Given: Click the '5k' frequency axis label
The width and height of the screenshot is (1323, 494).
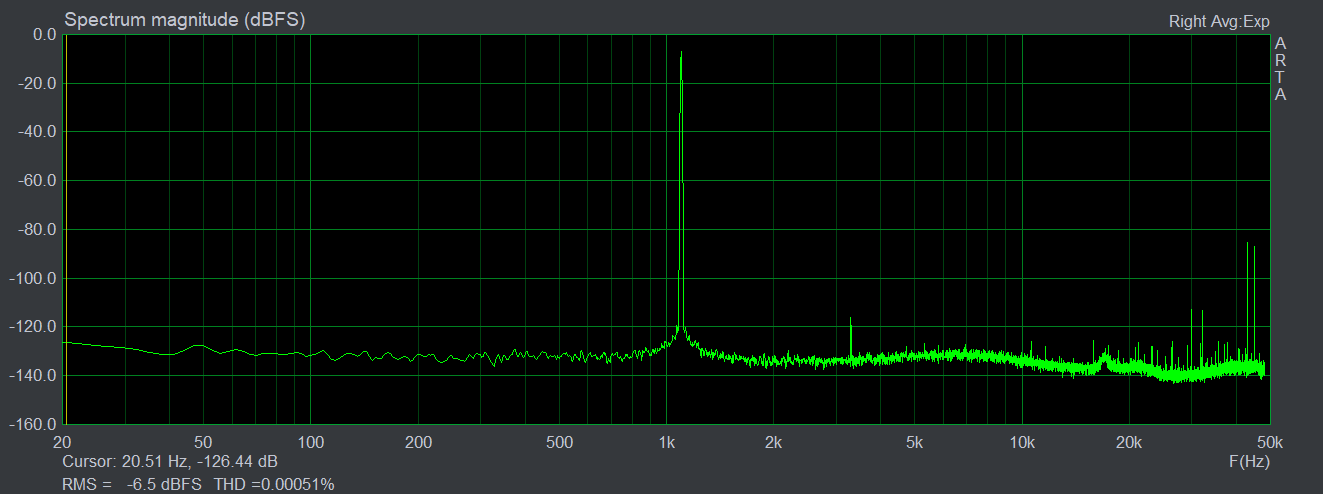Looking at the screenshot, I should pos(914,442).
